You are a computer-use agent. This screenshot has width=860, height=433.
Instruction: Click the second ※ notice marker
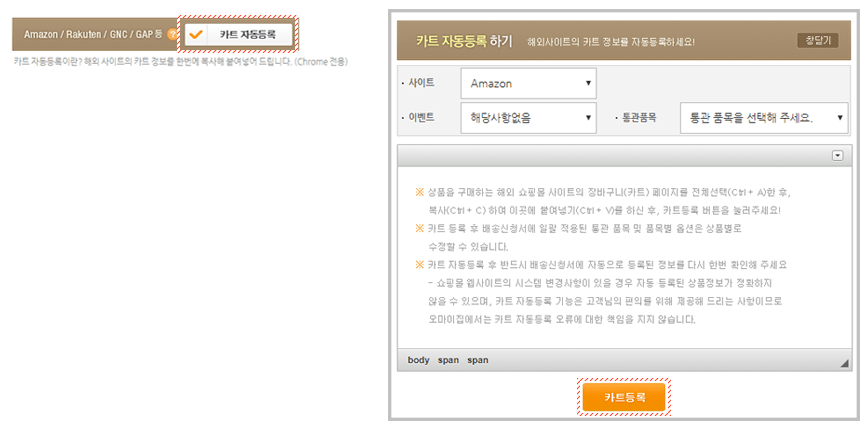pyautogui.click(x=419, y=228)
